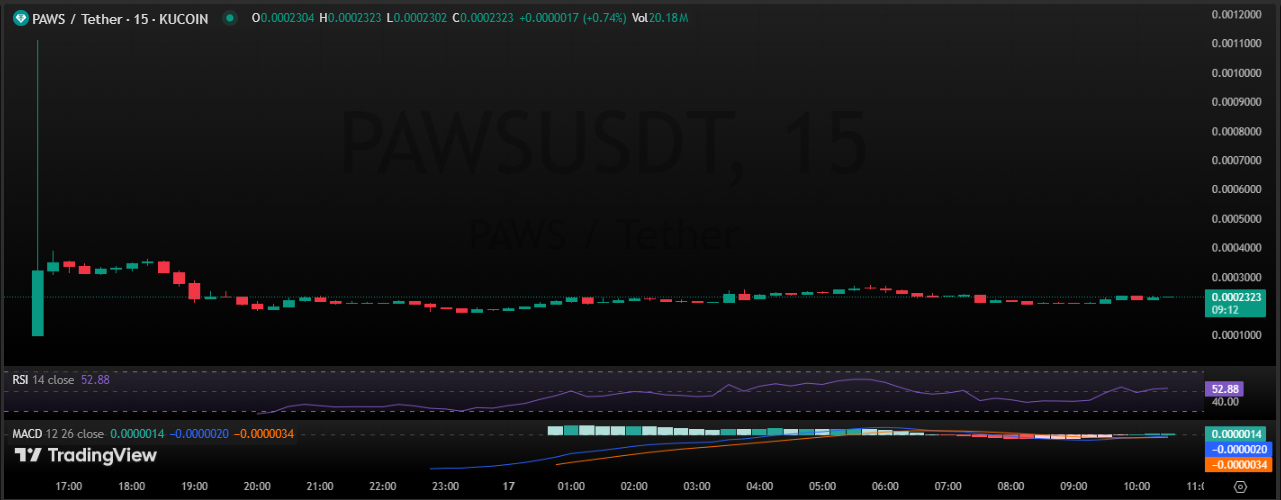The width and height of the screenshot is (1281, 500).
Task: Click the TradingView logo
Action: [85, 455]
